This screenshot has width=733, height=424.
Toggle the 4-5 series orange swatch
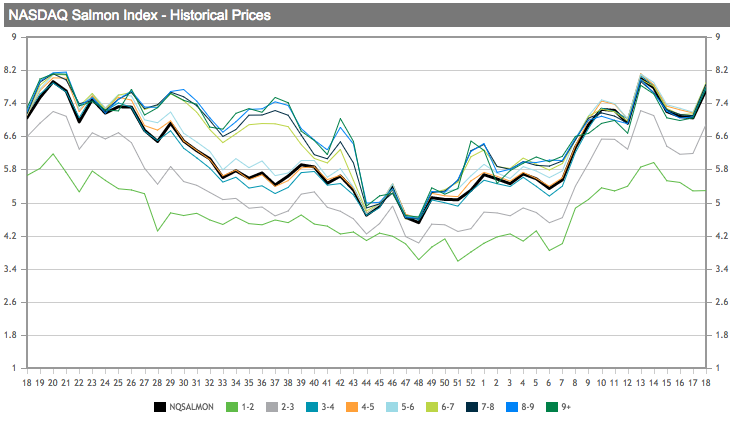pyautogui.click(x=352, y=407)
